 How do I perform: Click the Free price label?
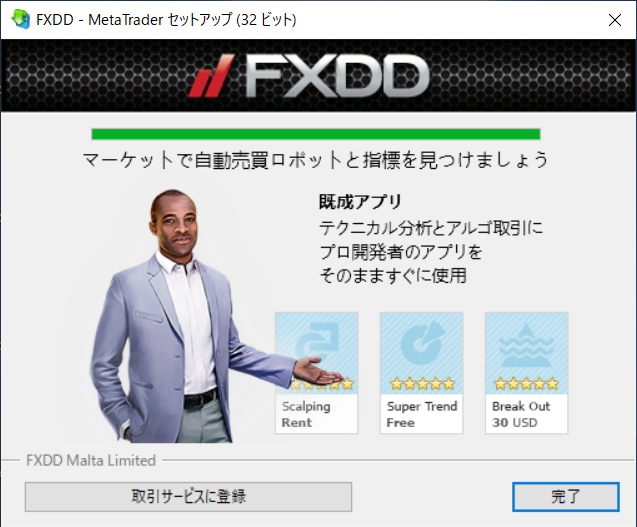pos(401,423)
